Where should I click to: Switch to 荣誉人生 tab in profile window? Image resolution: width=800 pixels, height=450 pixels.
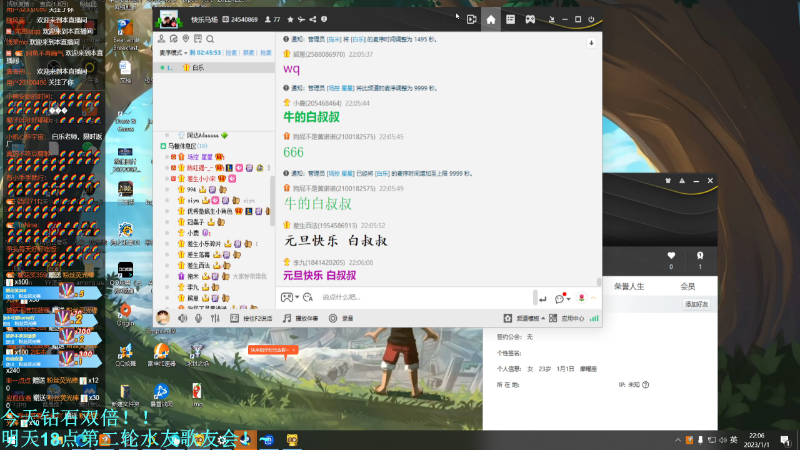click(x=629, y=287)
